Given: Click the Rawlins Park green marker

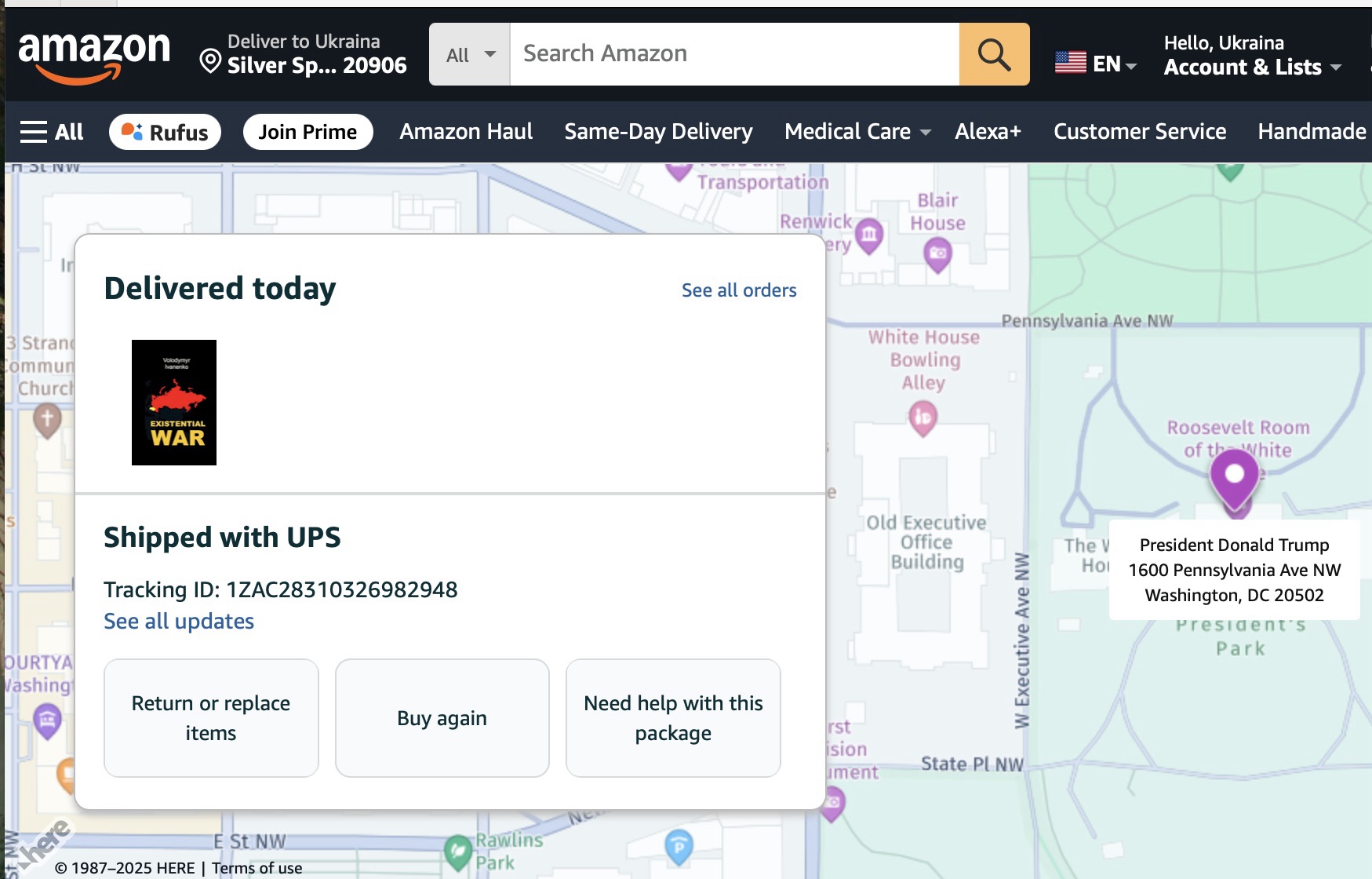Looking at the screenshot, I should pos(457,852).
